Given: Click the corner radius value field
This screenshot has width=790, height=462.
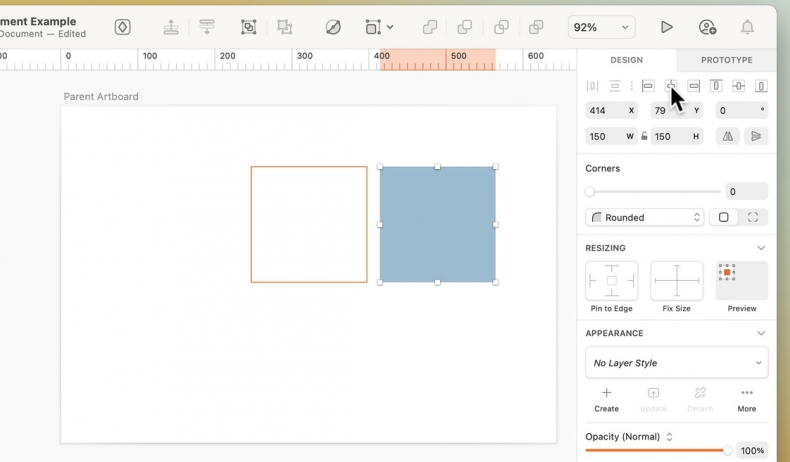Looking at the screenshot, I should pos(747,191).
